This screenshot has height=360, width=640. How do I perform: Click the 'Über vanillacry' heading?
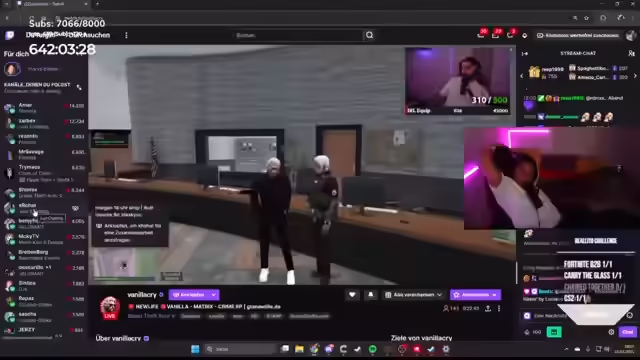(x=118, y=338)
